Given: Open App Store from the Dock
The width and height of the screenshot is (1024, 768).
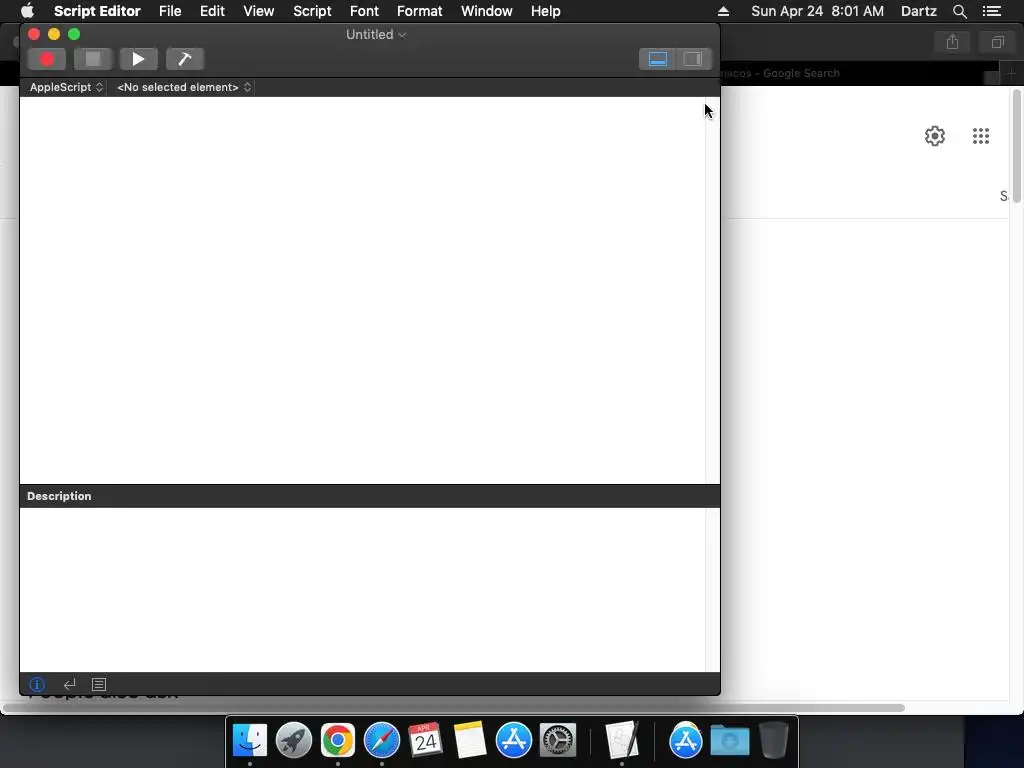Looking at the screenshot, I should click(513, 740).
